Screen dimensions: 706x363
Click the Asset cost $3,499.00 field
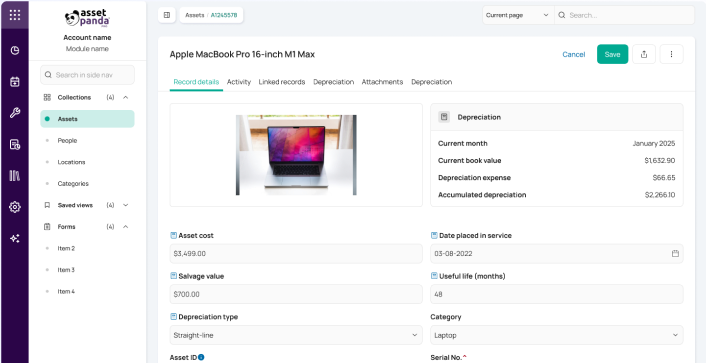(296, 254)
